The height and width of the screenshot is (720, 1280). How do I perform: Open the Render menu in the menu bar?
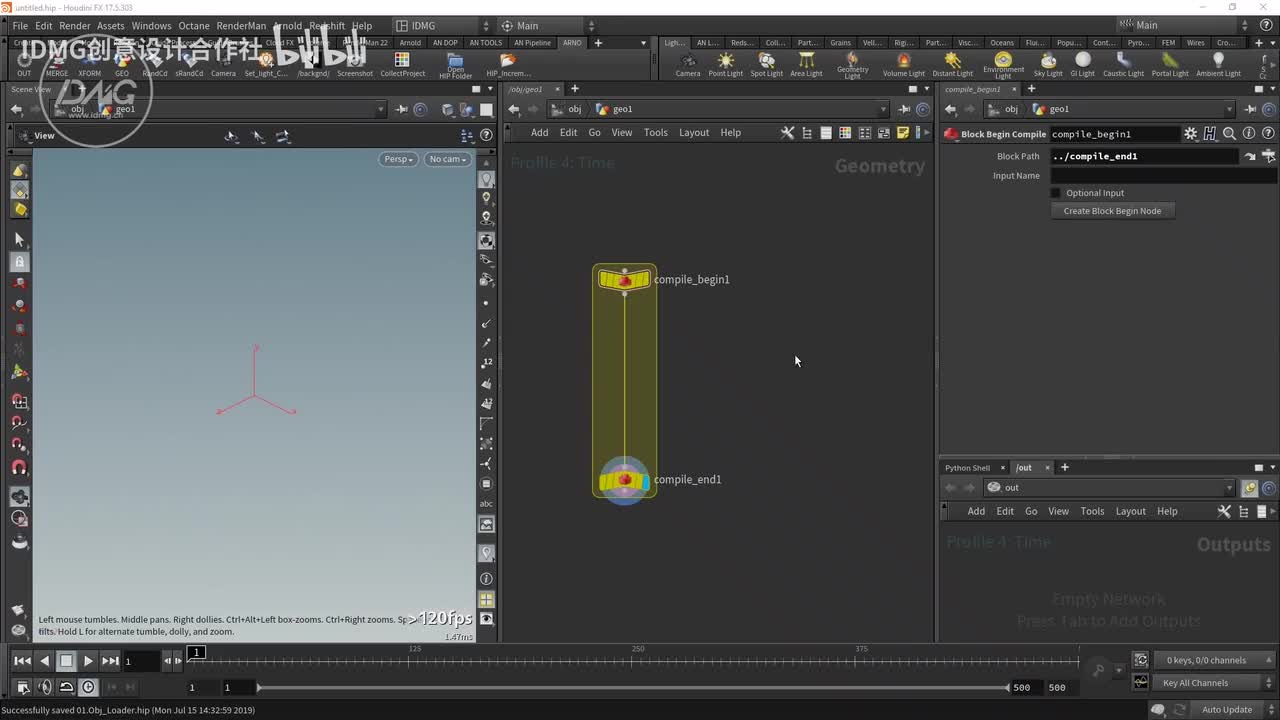75,26
